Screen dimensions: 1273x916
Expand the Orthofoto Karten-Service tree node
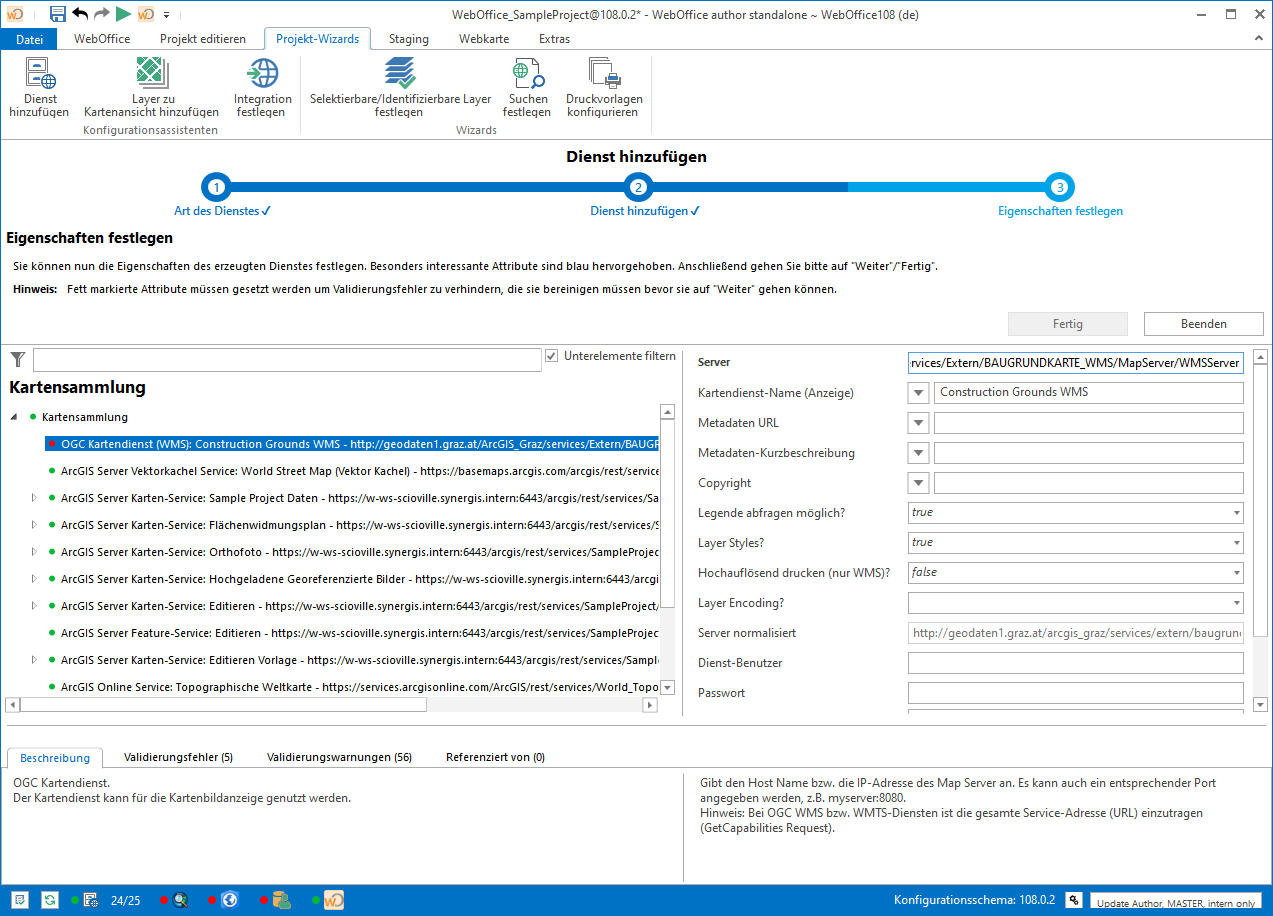click(x=34, y=551)
